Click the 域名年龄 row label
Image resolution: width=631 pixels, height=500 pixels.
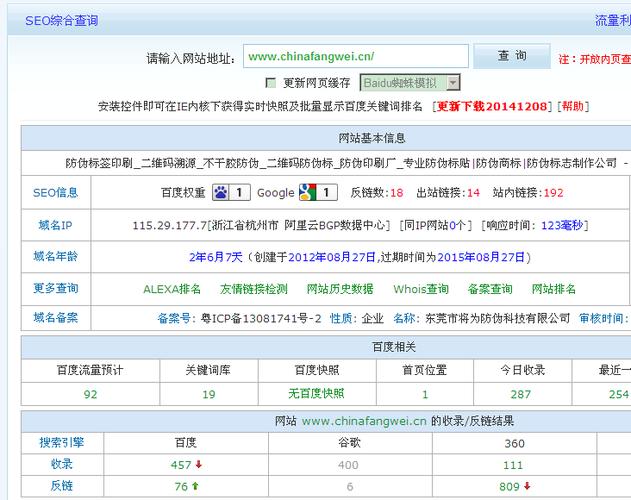[x=56, y=256]
